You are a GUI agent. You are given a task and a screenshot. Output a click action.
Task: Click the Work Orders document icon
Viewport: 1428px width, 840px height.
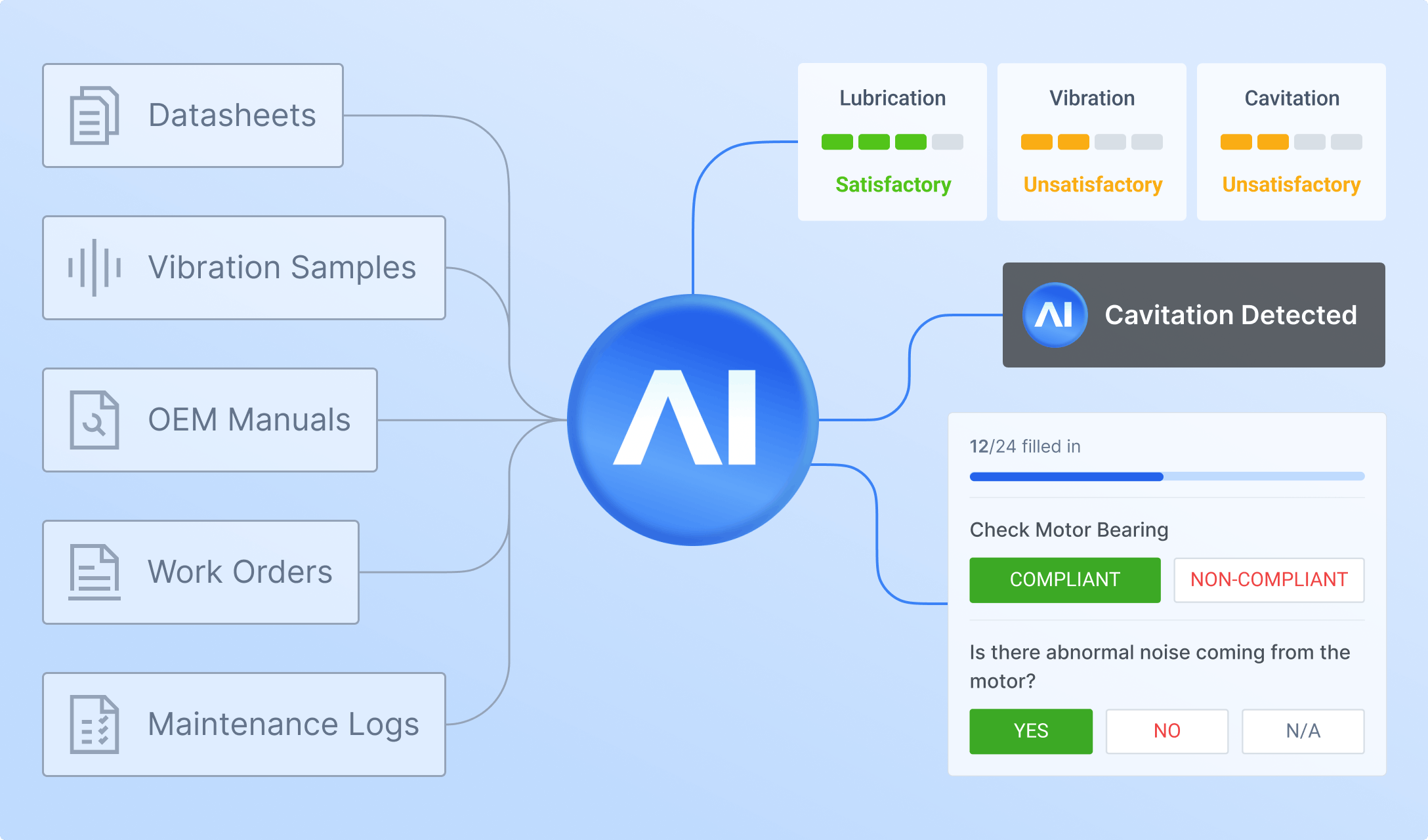point(94,572)
